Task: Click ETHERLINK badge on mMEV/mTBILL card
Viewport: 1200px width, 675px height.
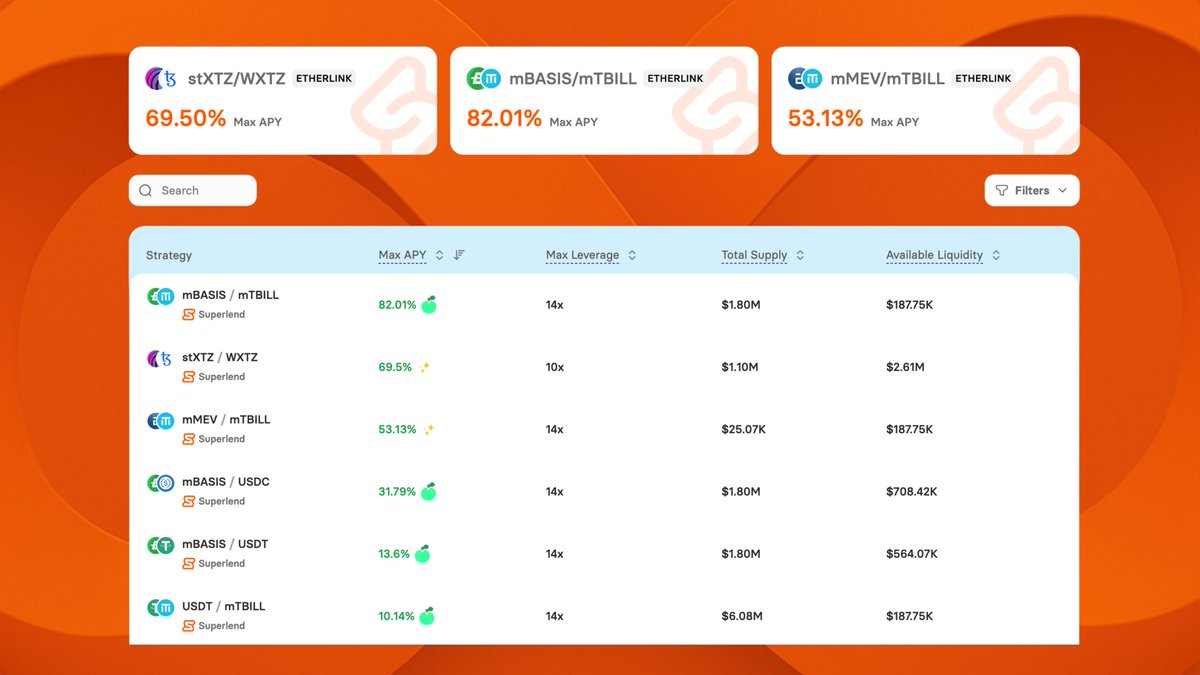Action: 984,78
